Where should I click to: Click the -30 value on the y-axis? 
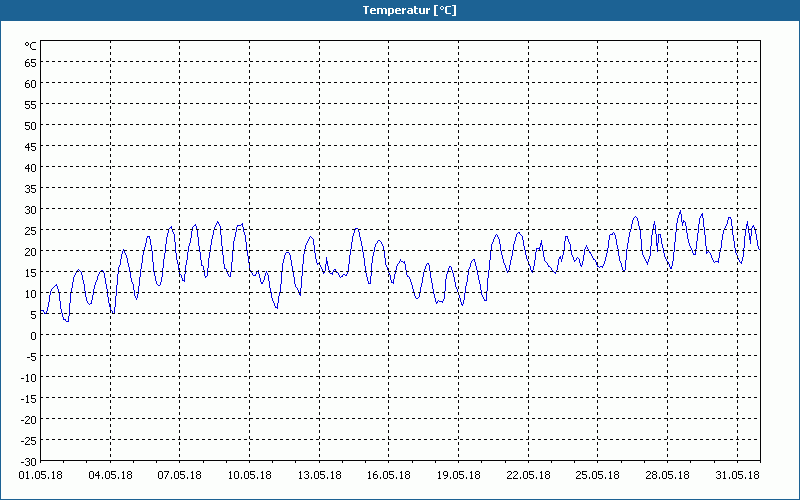[29, 462]
